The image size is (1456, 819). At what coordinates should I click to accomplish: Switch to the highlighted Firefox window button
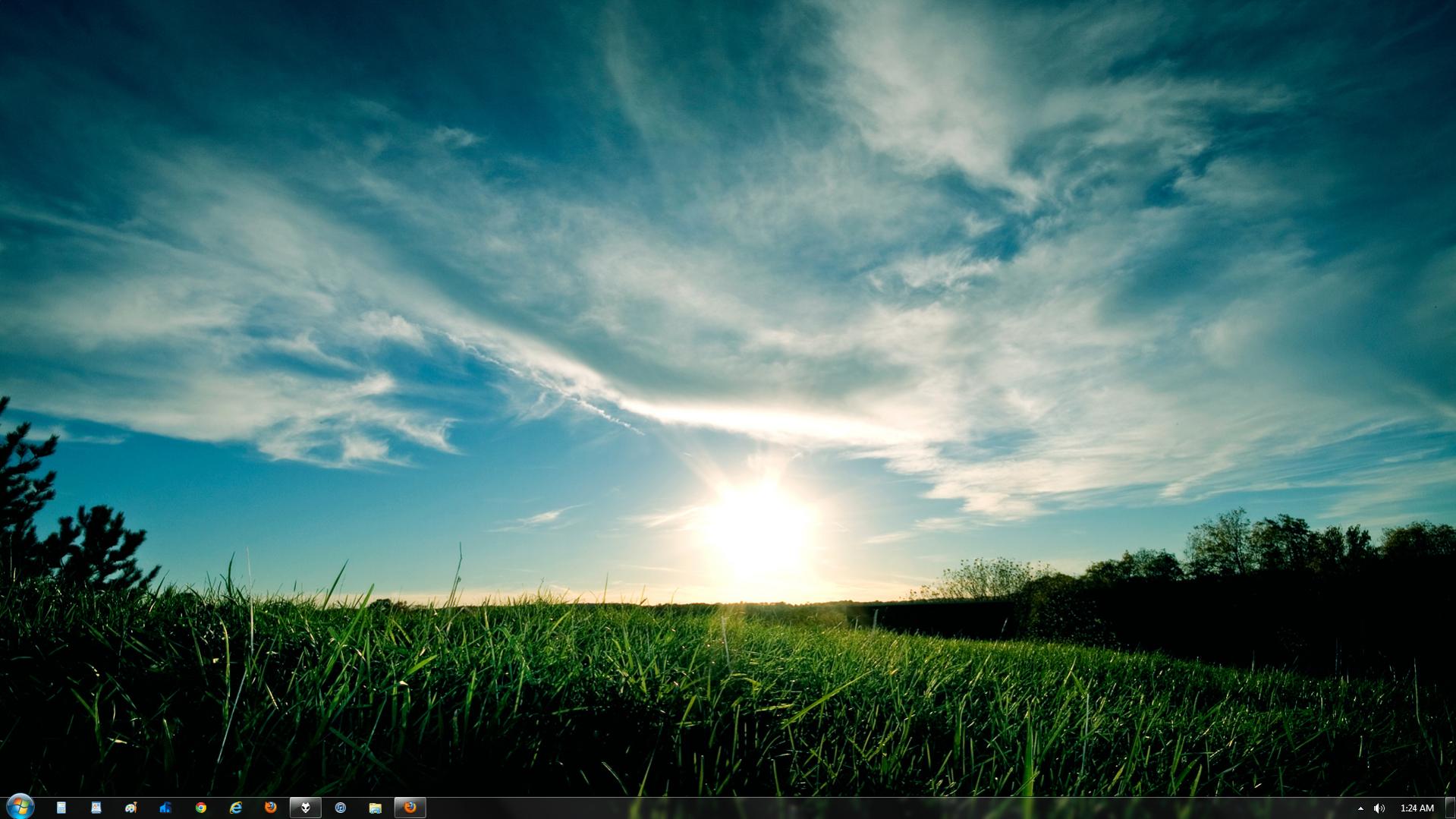[410, 808]
